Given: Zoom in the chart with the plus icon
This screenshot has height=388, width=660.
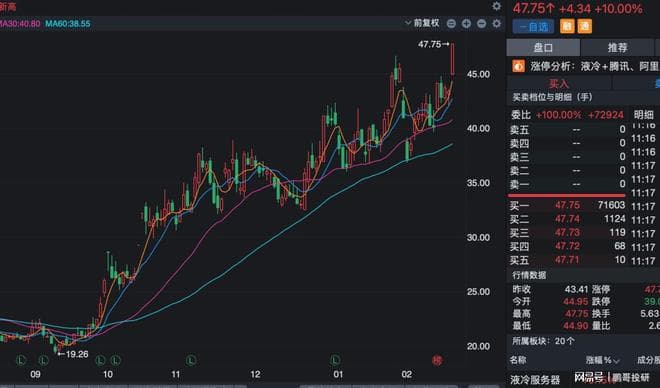Looking at the screenshot, I should (x=466, y=24).
